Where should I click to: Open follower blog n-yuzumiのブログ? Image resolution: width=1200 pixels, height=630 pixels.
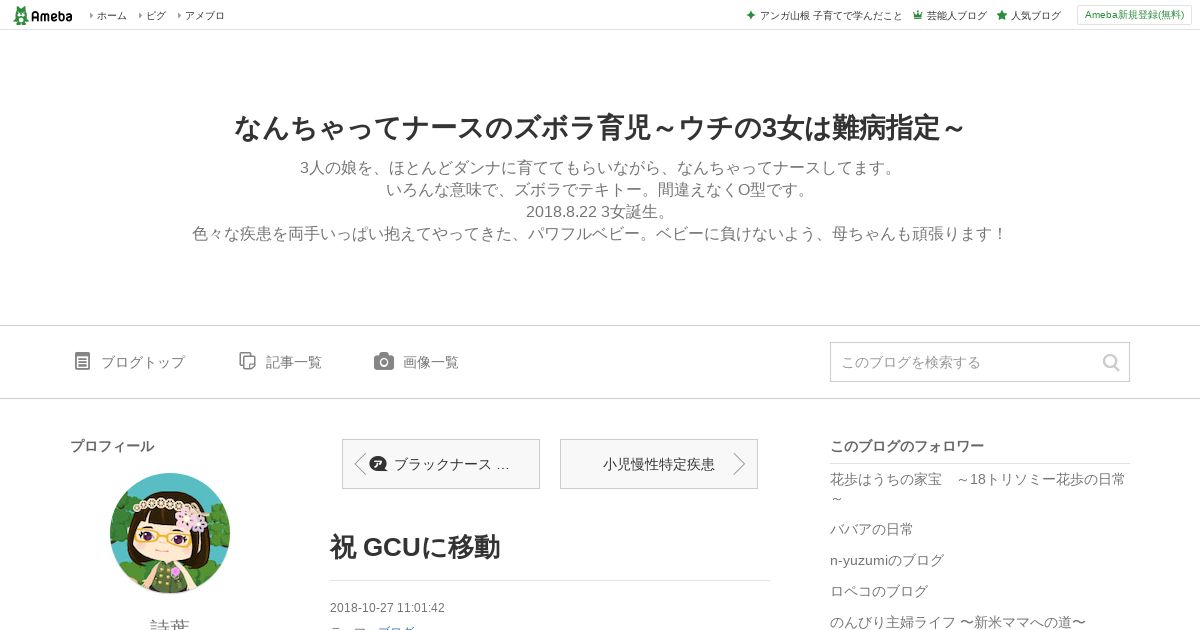(887, 560)
